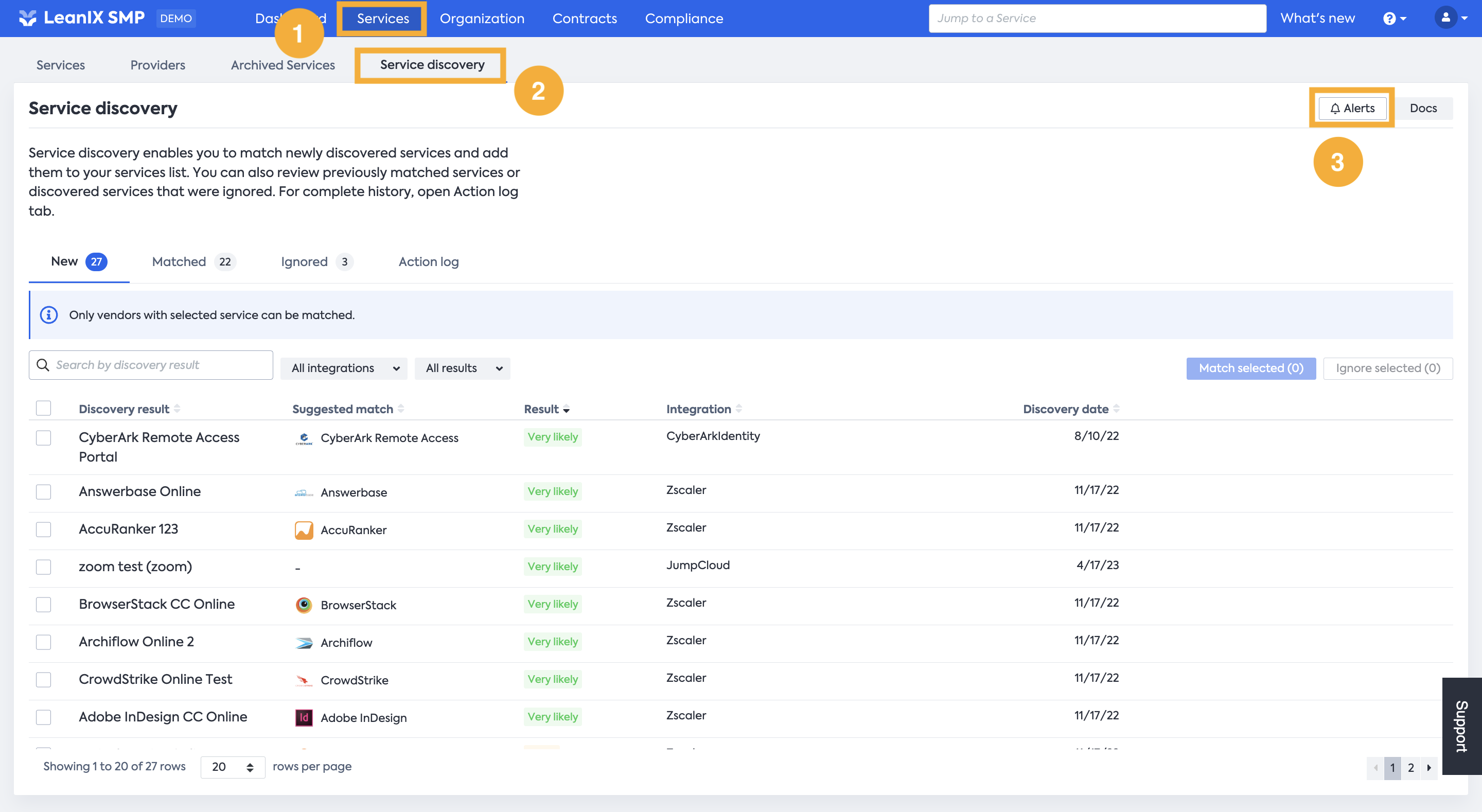This screenshot has width=1482, height=812.
Task: Open the Compliance menu item
Action: [x=683, y=19]
